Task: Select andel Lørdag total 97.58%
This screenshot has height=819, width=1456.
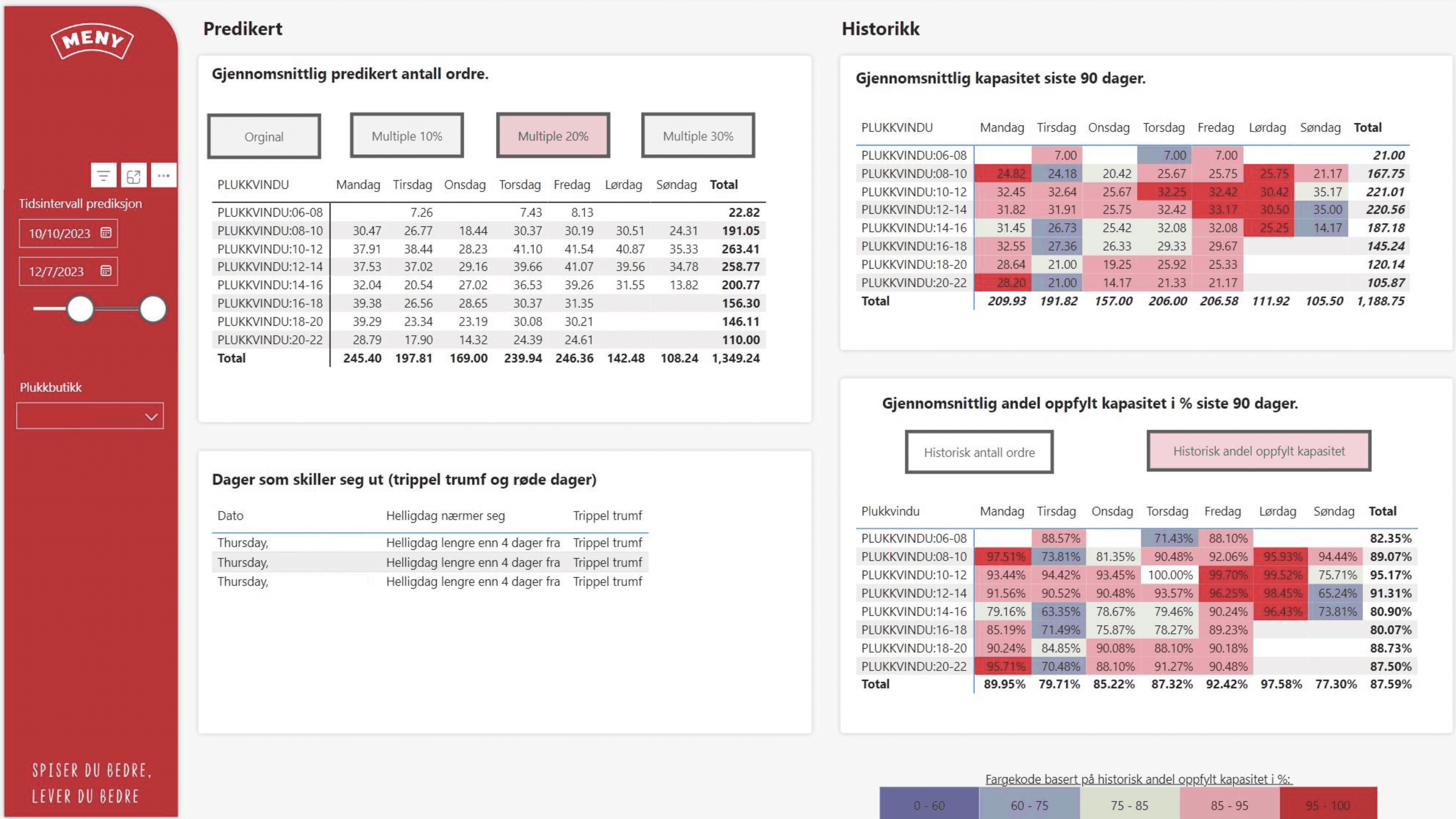Action: 1281,684
